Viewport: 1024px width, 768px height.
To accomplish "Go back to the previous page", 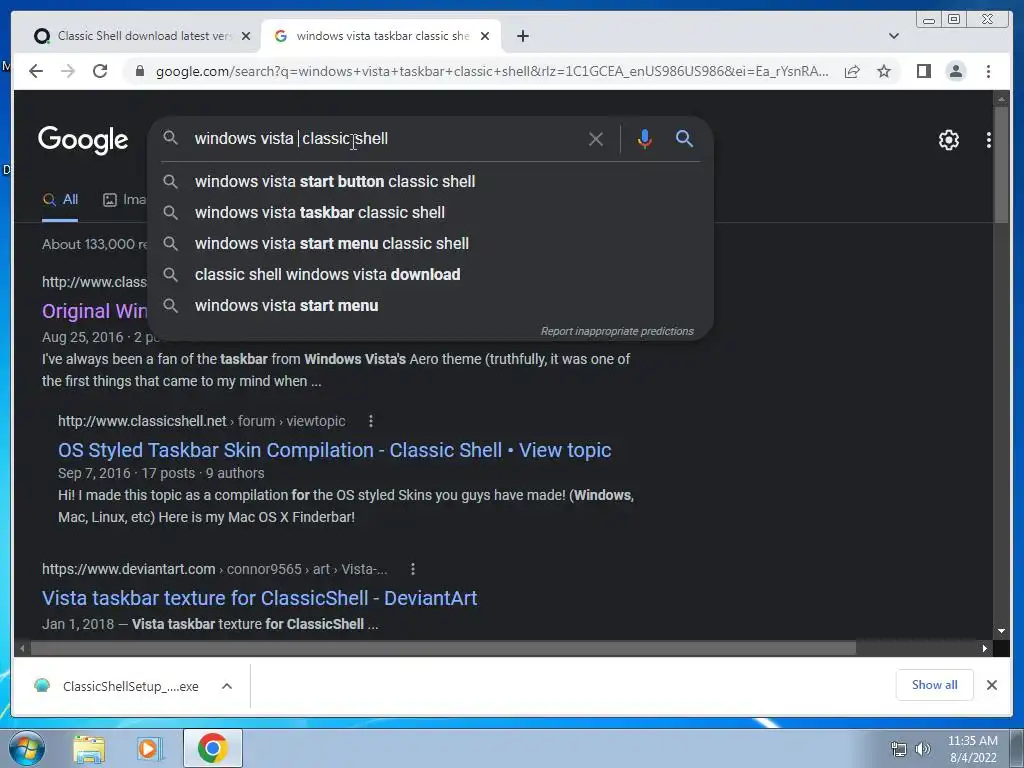I will click(x=36, y=71).
